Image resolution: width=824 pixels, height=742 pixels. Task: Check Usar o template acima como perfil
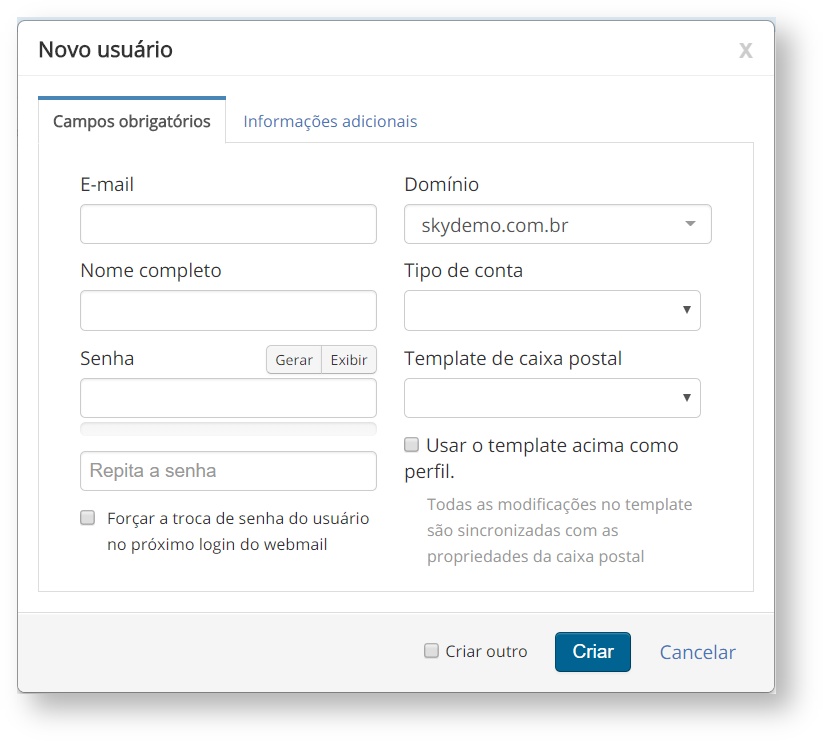tap(412, 444)
